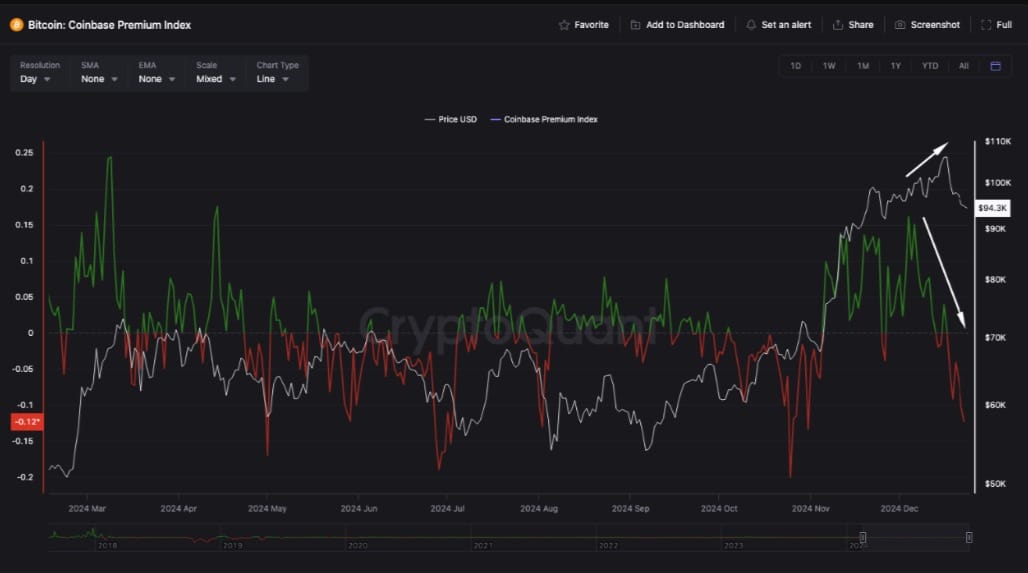
Task: Open the calendar date range picker
Action: [995, 66]
